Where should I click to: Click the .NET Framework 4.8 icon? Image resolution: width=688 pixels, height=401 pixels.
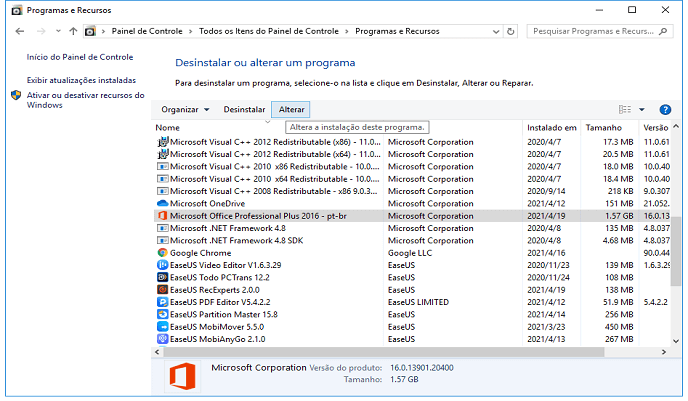click(x=162, y=228)
